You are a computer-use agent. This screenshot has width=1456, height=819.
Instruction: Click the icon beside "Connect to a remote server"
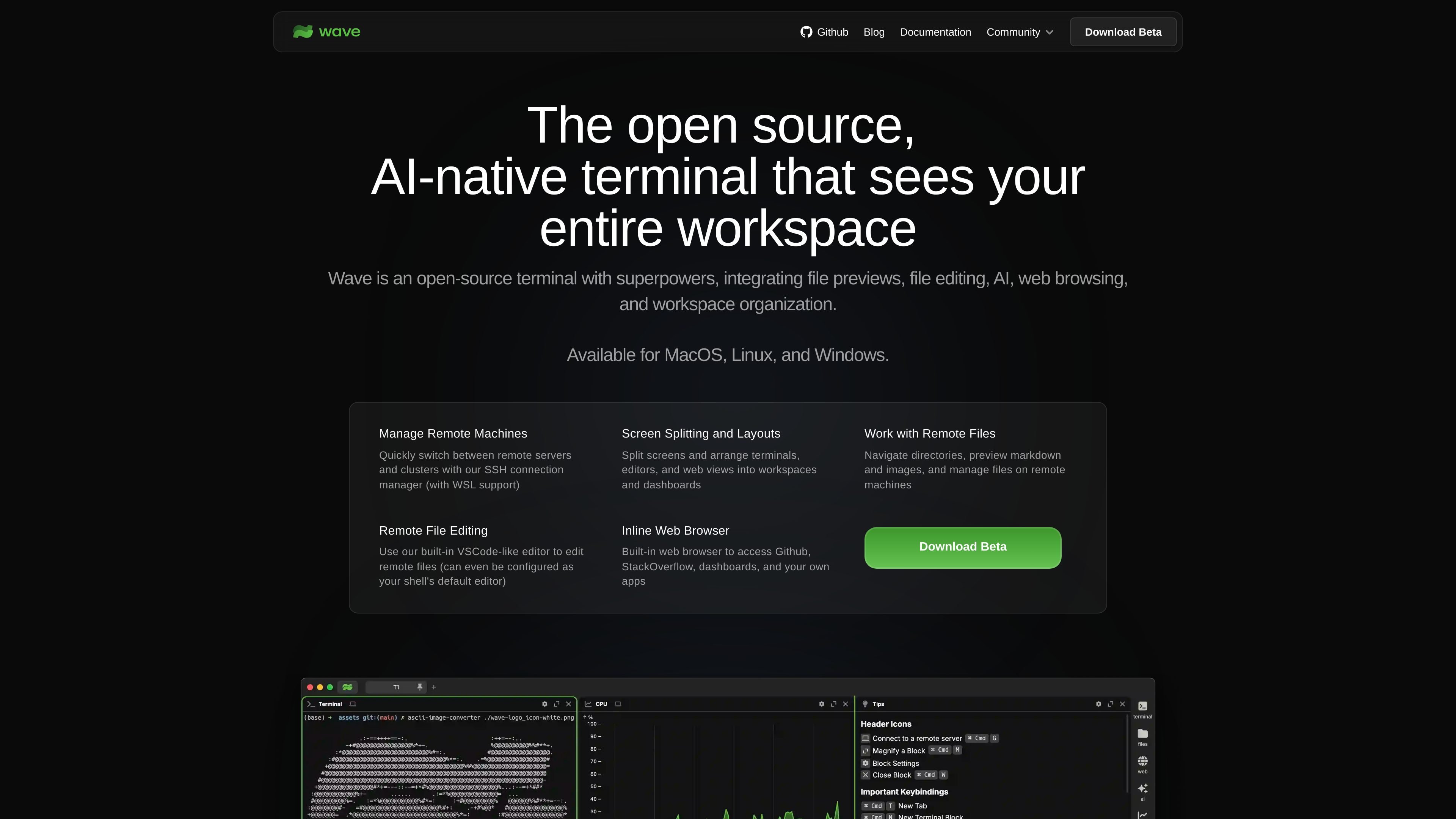coord(865,738)
